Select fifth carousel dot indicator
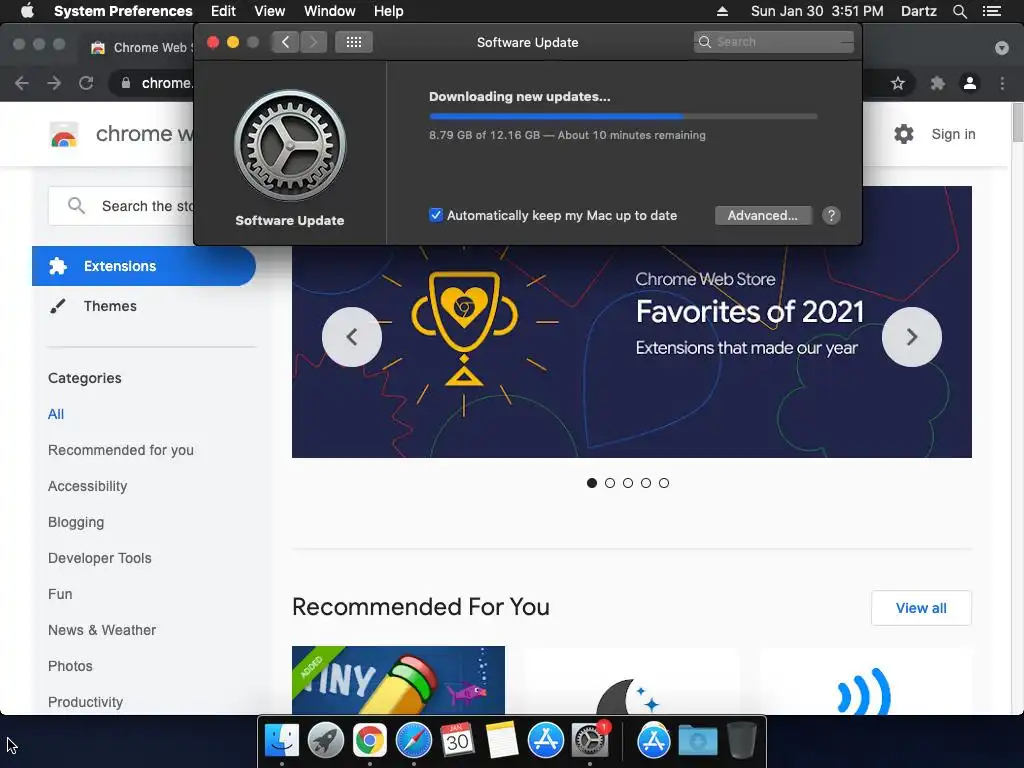This screenshot has width=1024, height=768. coord(664,483)
